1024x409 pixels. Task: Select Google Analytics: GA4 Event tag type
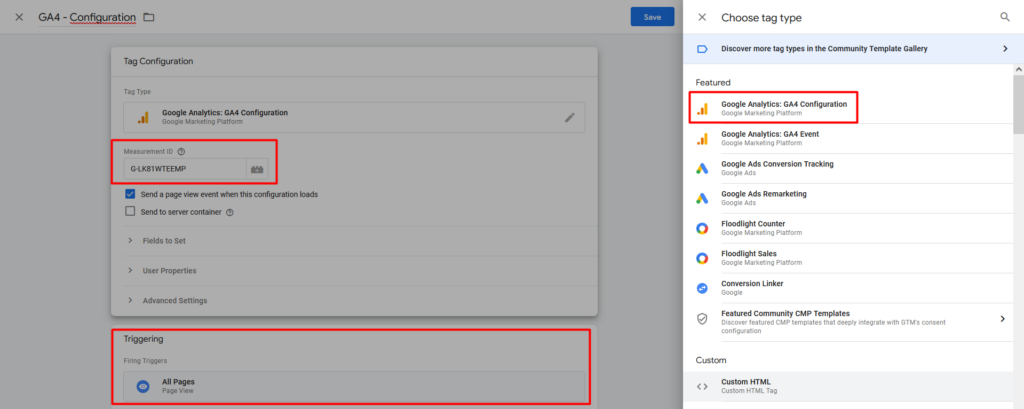coord(770,138)
